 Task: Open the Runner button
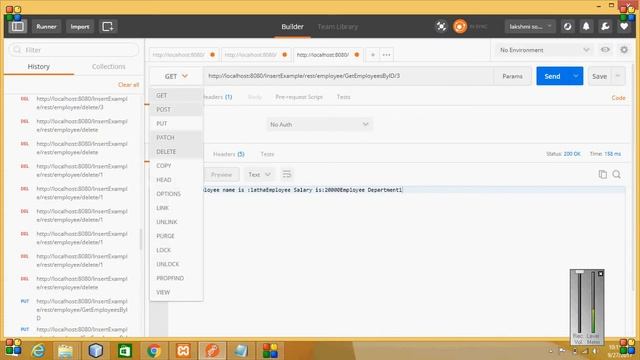[x=46, y=27]
